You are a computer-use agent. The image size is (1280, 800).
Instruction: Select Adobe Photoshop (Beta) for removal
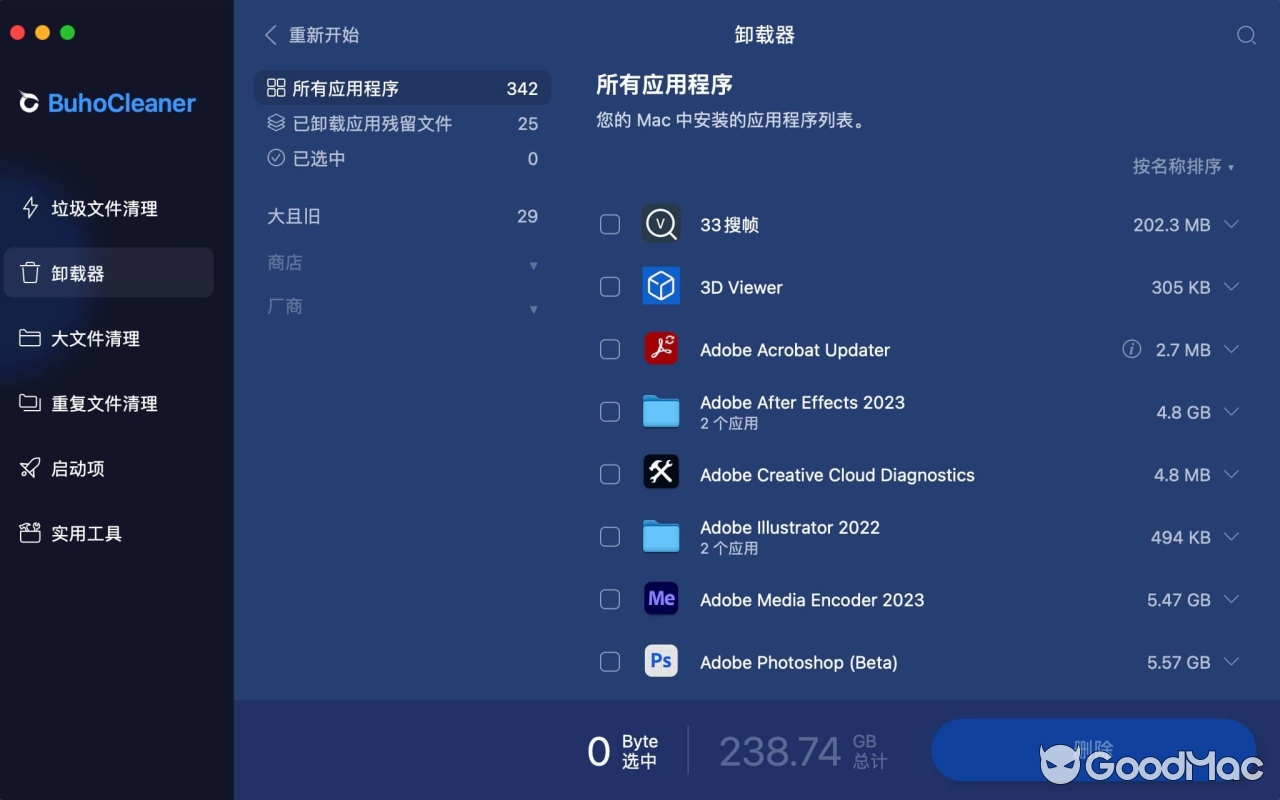[610, 661]
